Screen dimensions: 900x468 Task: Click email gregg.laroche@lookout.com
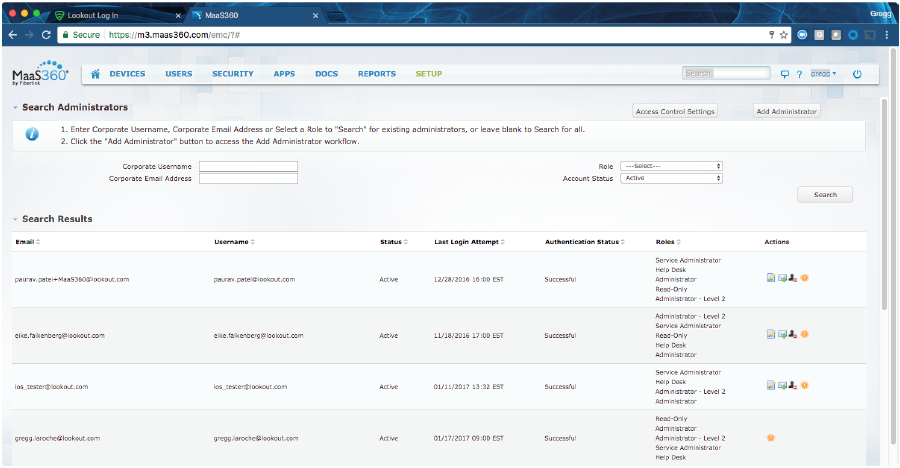pyautogui.click(x=57, y=438)
